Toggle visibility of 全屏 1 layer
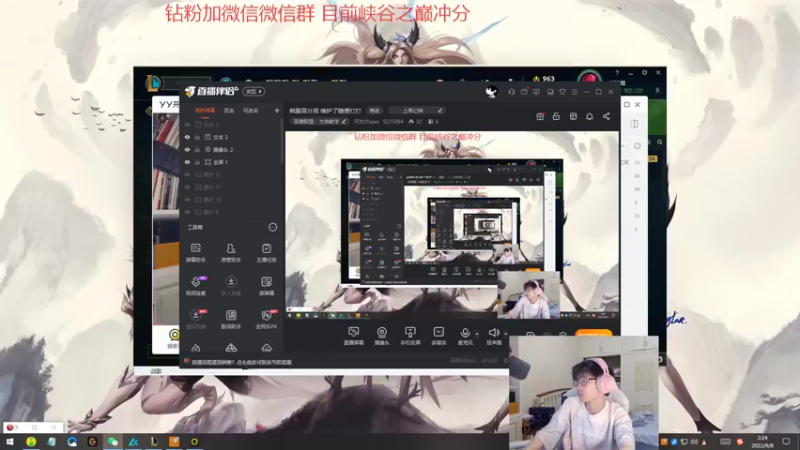The height and width of the screenshot is (450, 800). coord(187,162)
